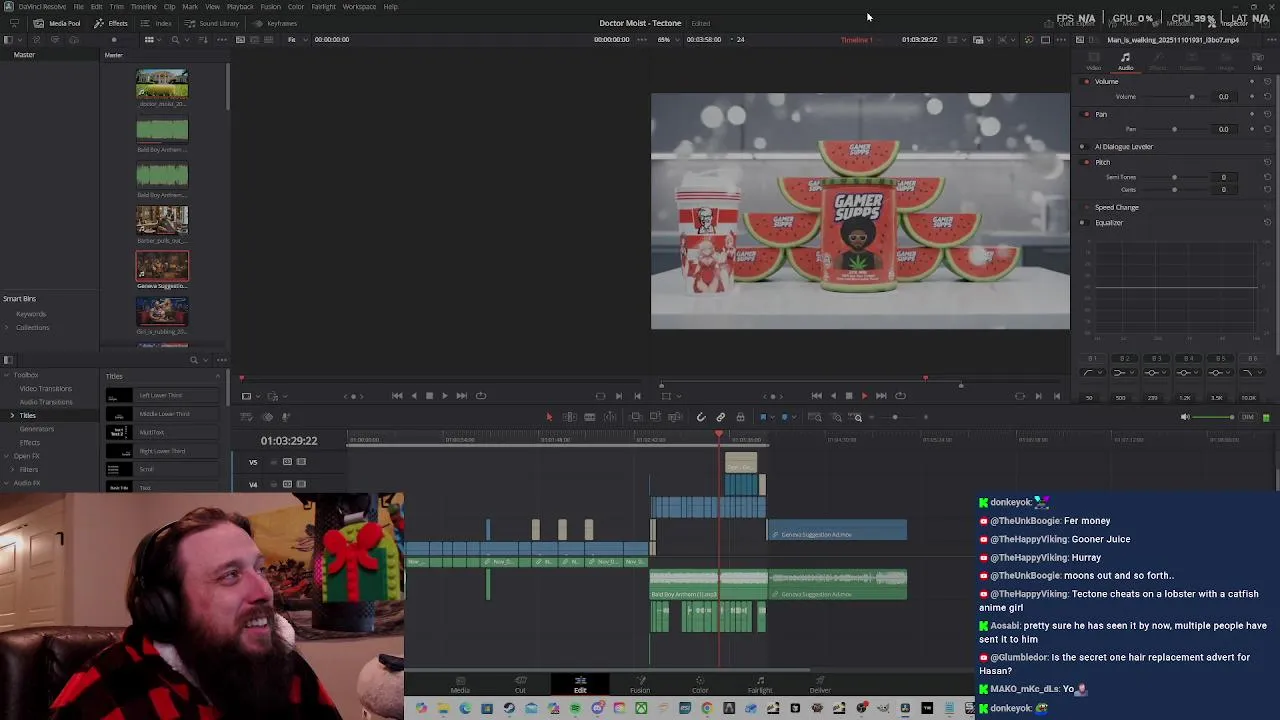This screenshot has height=720, width=1280.
Task: Adjust the Volume slider handle
Action: (x=1191, y=97)
